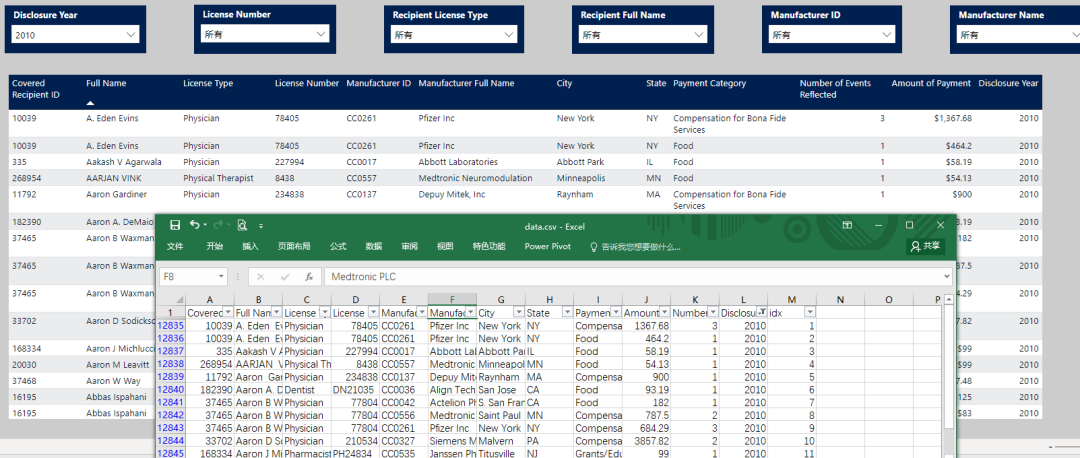This screenshot has width=1080, height=458.
Task: Sort report table by Covered Recipient ID
Action: pyautogui.click(x=36, y=89)
